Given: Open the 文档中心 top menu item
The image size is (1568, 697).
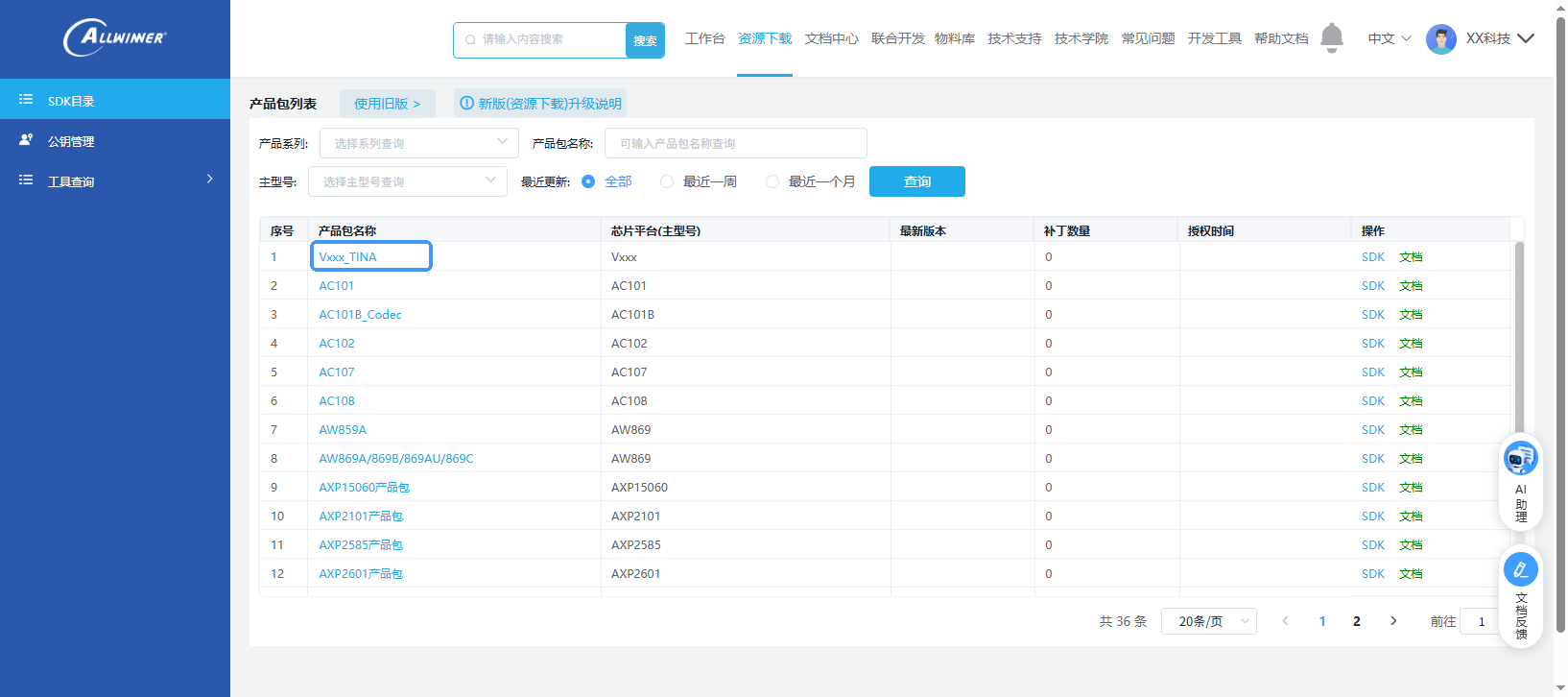Looking at the screenshot, I should coord(831,38).
